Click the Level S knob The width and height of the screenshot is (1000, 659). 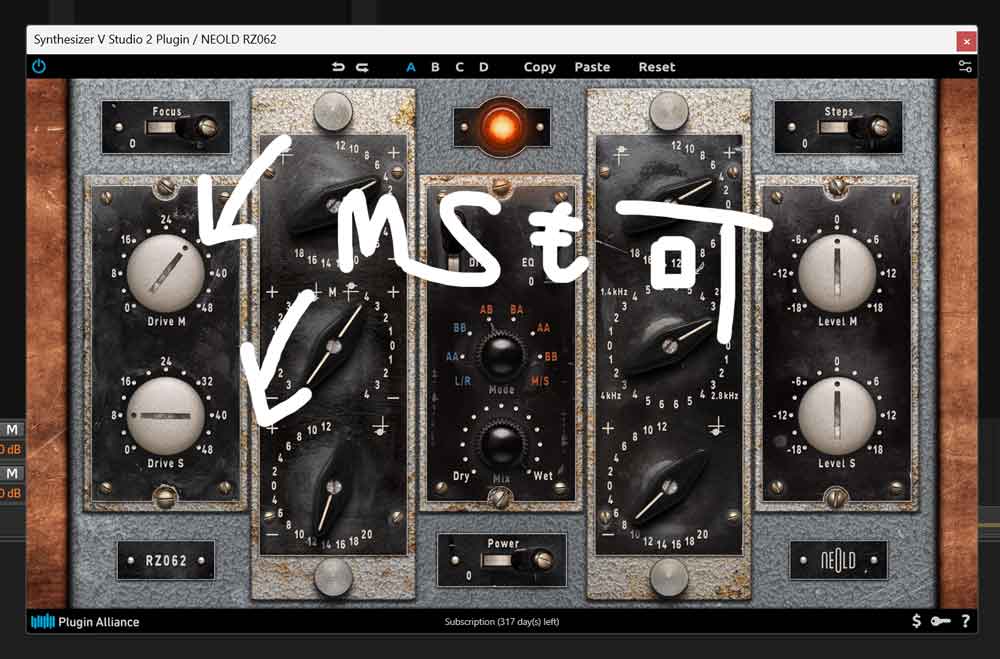point(837,415)
